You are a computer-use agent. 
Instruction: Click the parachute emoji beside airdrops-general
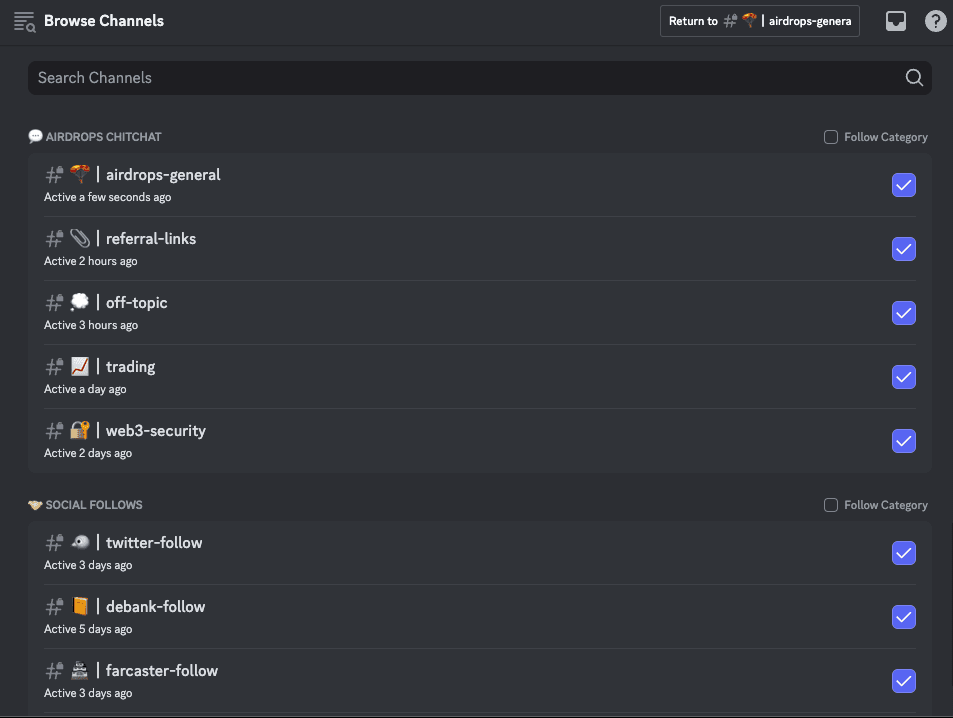pyautogui.click(x=80, y=174)
